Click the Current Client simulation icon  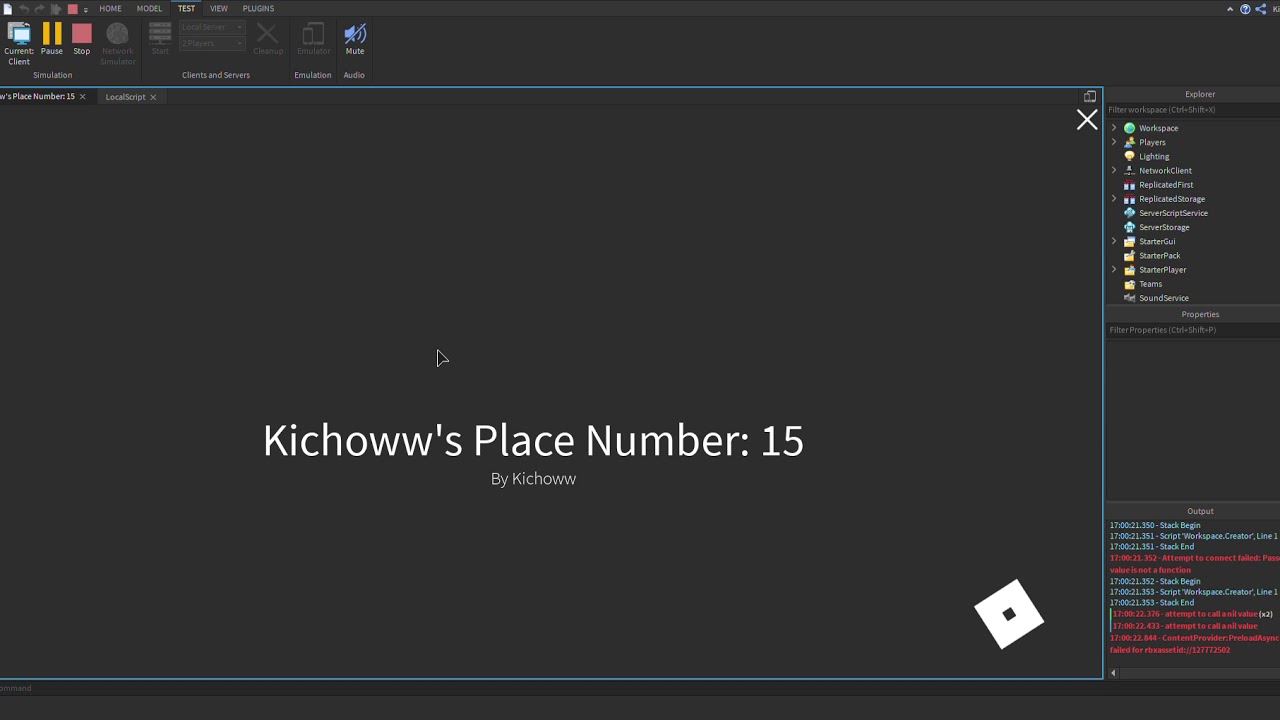(x=19, y=44)
